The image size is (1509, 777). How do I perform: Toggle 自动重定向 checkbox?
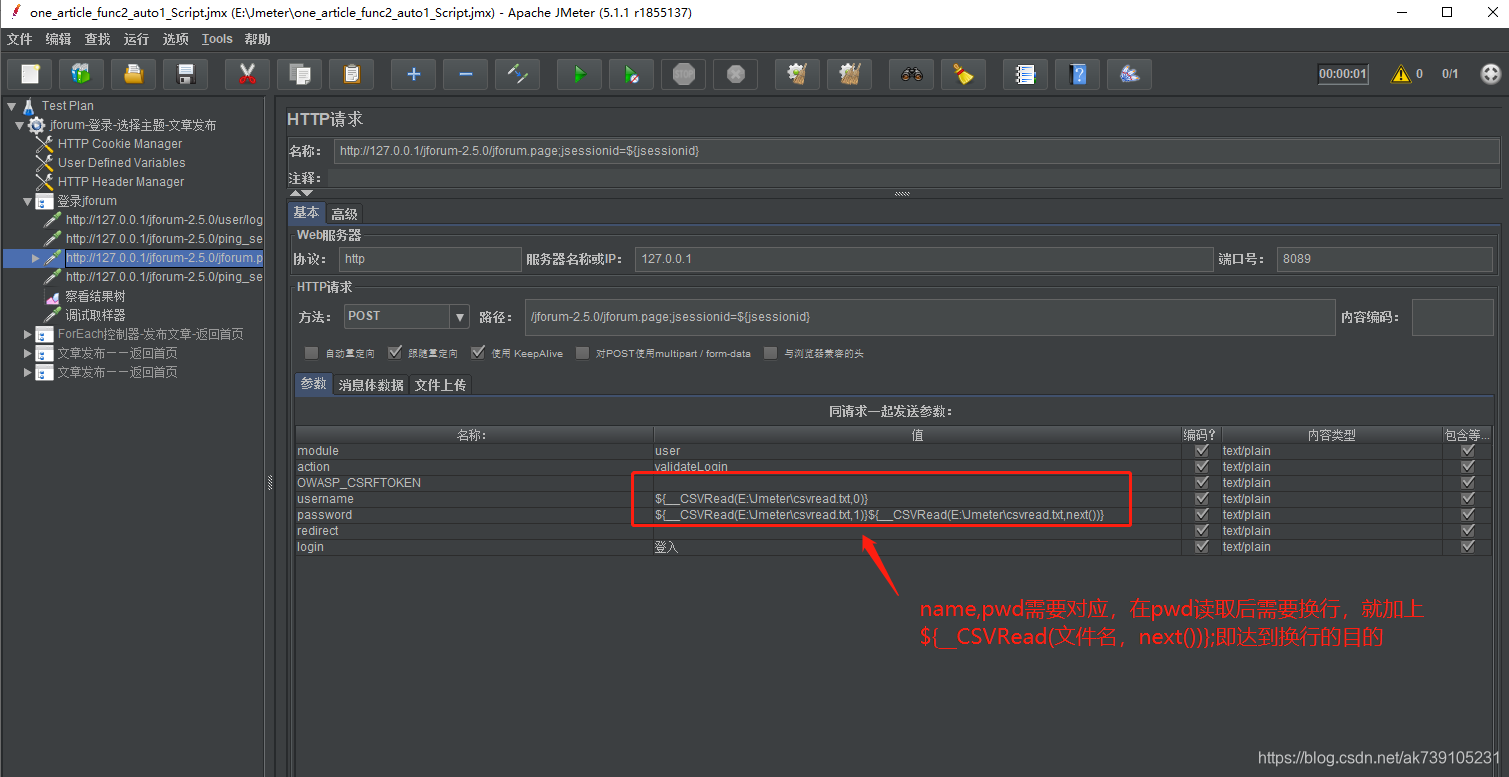[311, 353]
